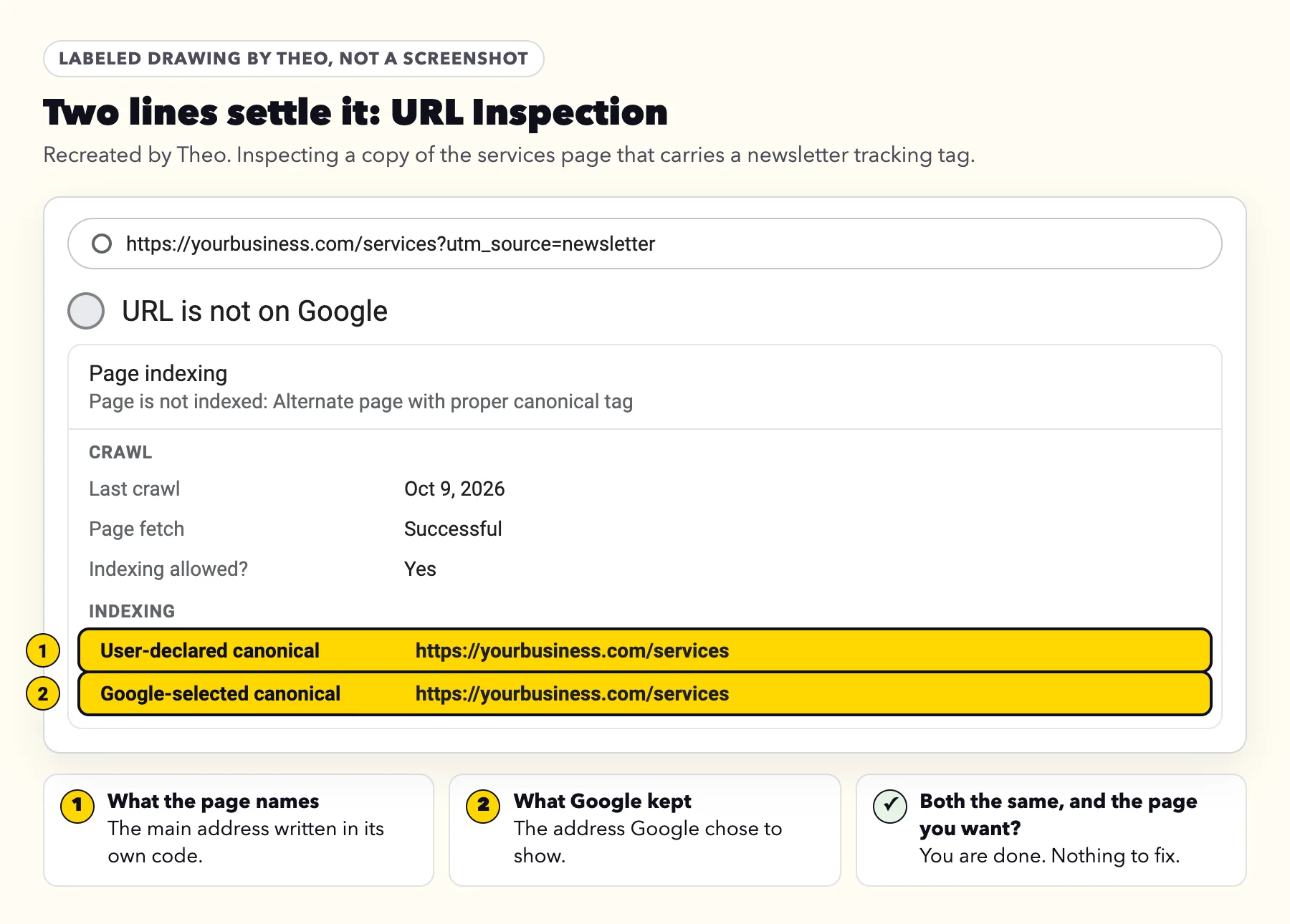Click the "Recreated by Theo" subtitle line
The width and height of the screenshot is (1290, 924).
pos(509,155)
